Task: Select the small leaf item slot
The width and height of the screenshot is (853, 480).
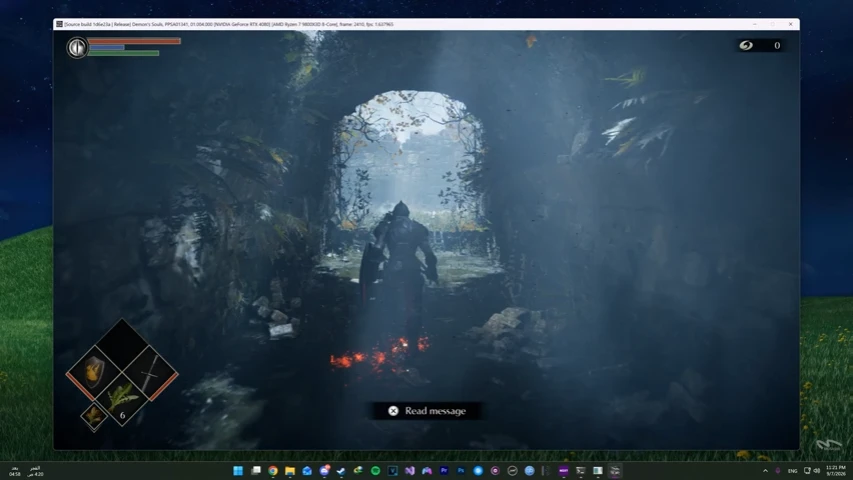Action: 94,415
